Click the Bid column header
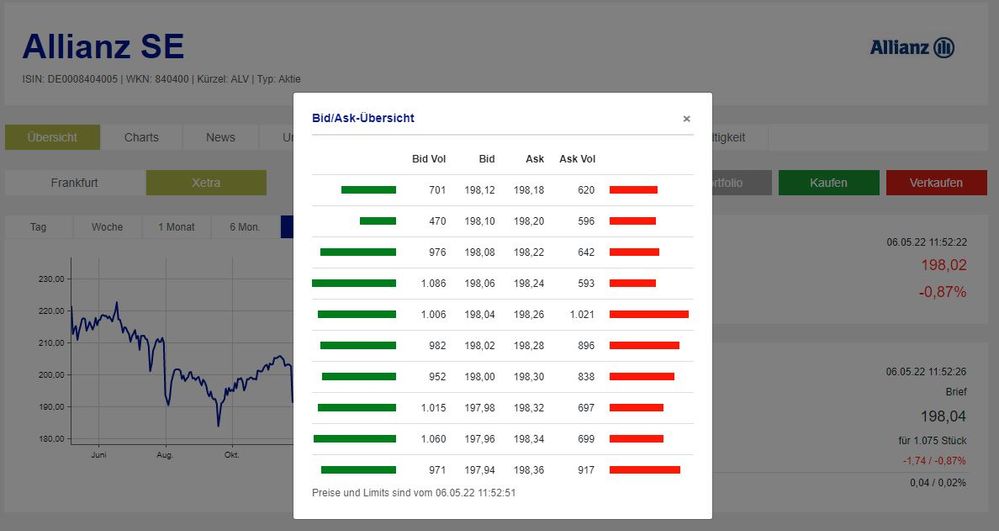 tap(487, 159)
